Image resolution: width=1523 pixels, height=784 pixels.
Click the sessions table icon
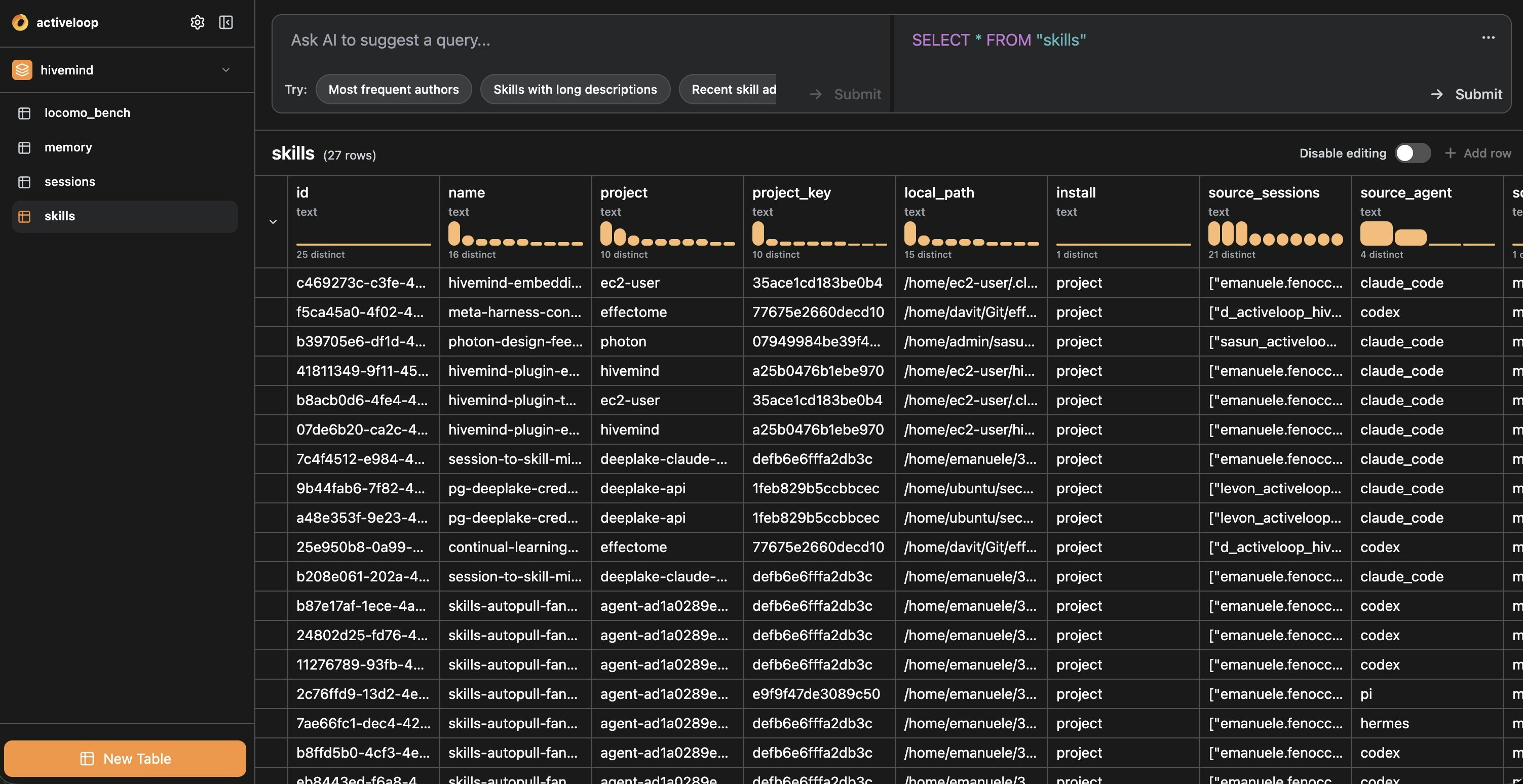(x=24, y=182)
